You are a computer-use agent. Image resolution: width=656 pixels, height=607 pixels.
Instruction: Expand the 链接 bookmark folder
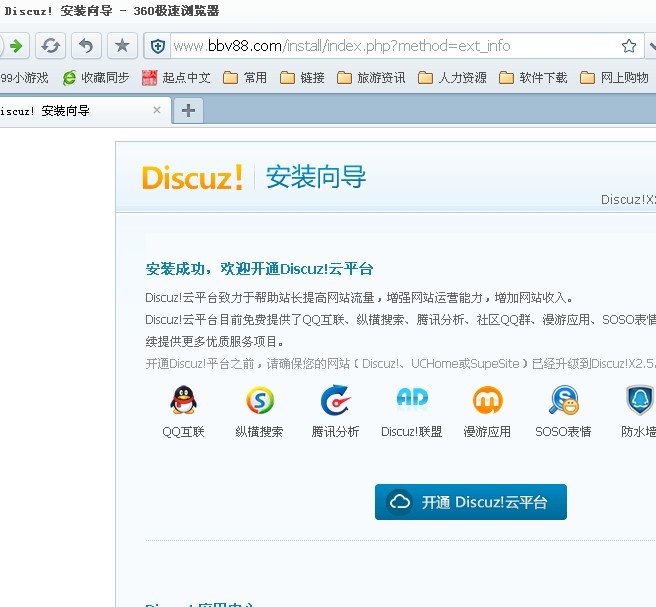(302, 78)
